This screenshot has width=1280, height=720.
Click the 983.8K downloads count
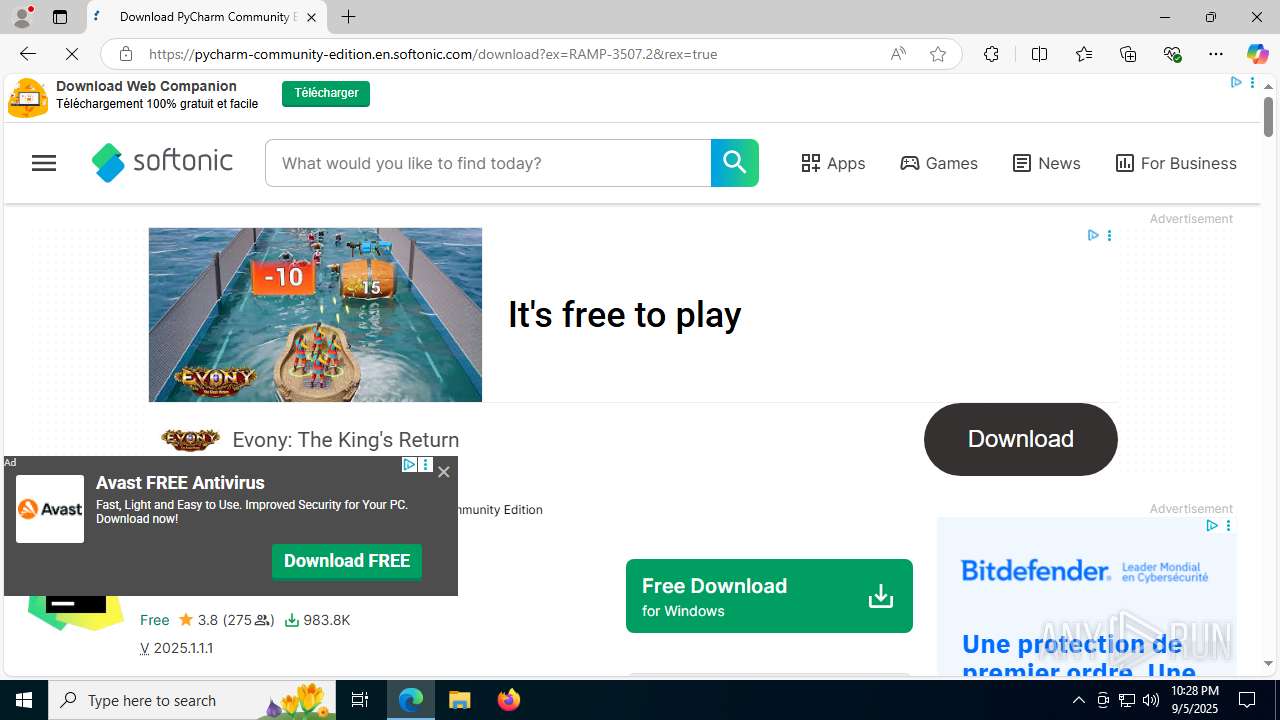pyautogui.click(x=317, y=620)
